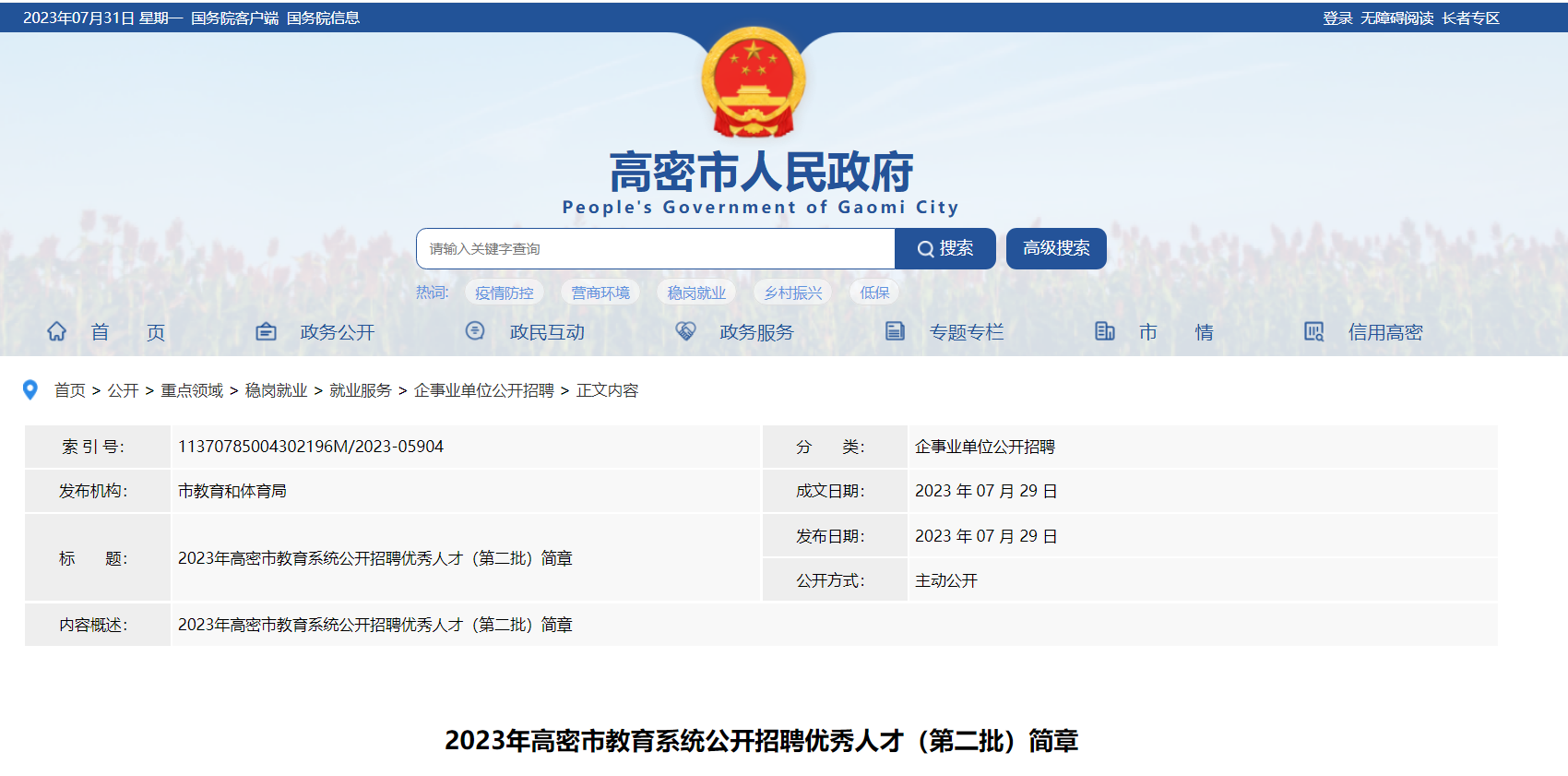Click the 发布日期 date value

(986, 536)
